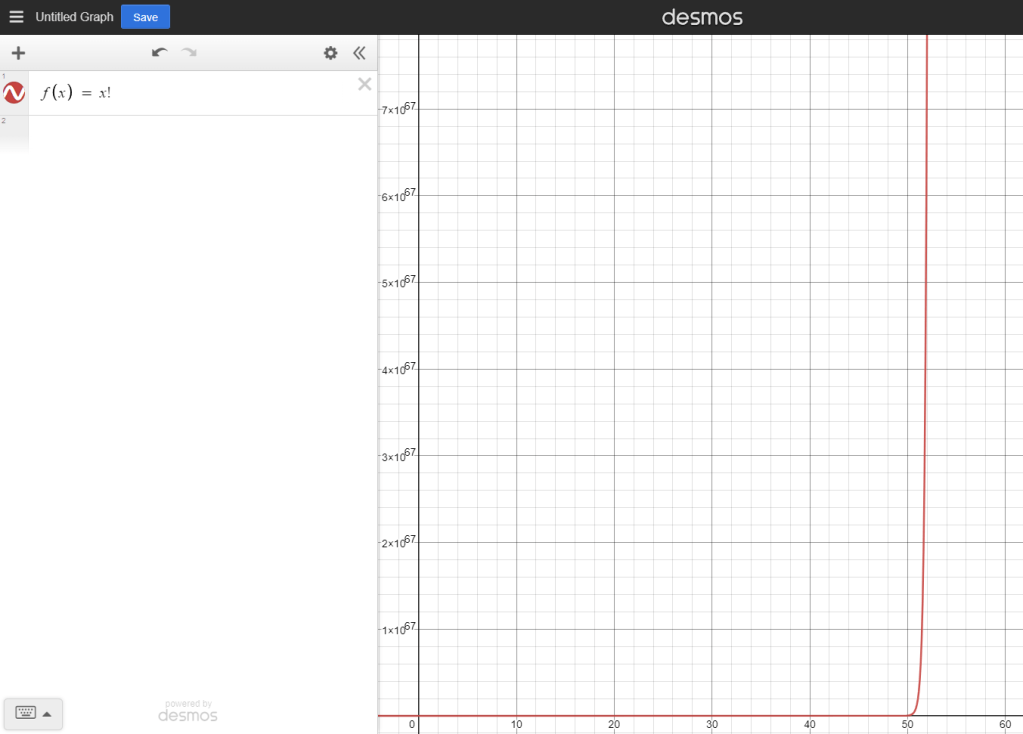Delete the f(x) = x! expression
This screenshot has height=734, width=1023.
tap(364, 84)
